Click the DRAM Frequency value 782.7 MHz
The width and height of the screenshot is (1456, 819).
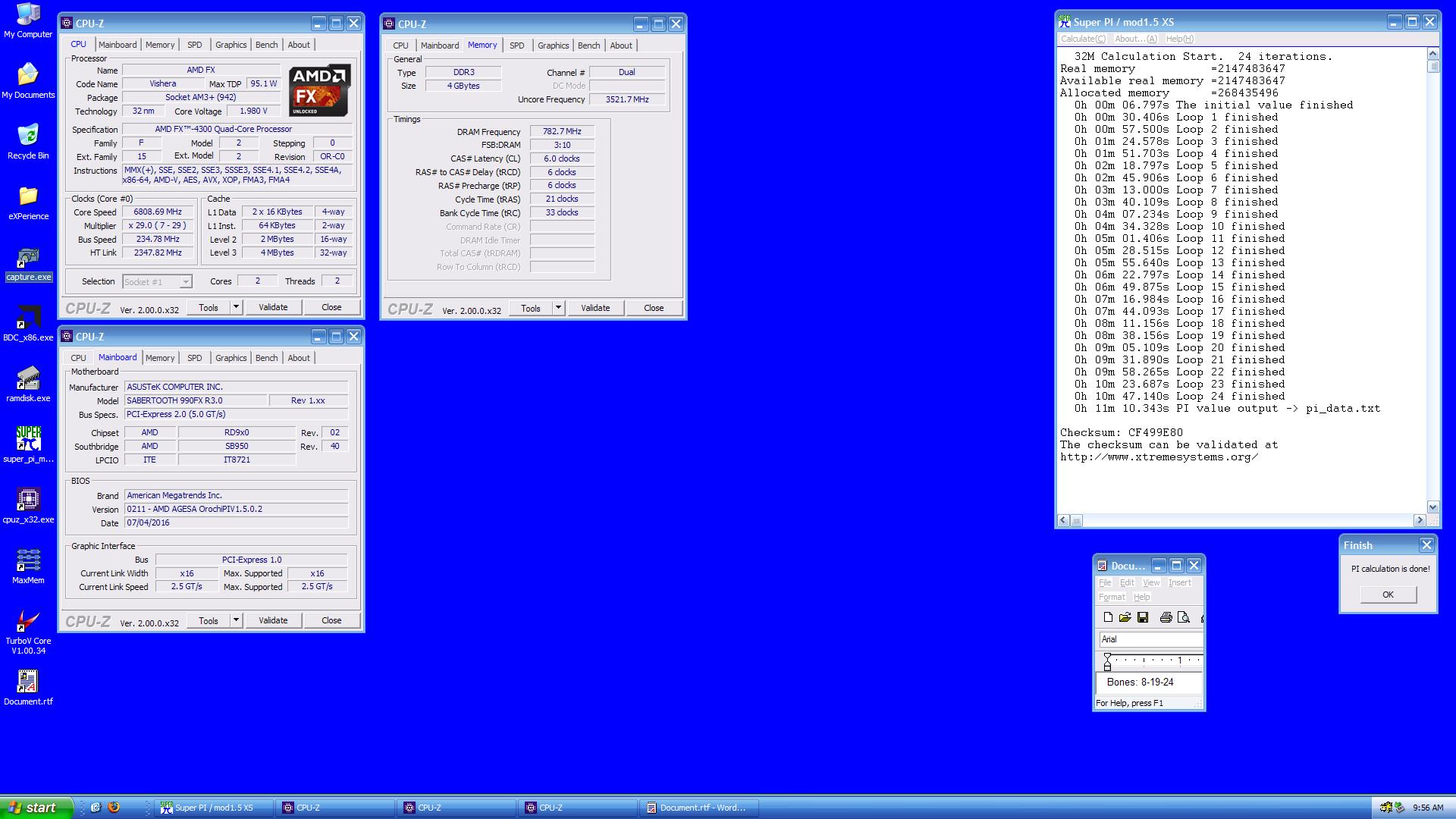click(x=562, y=131)
